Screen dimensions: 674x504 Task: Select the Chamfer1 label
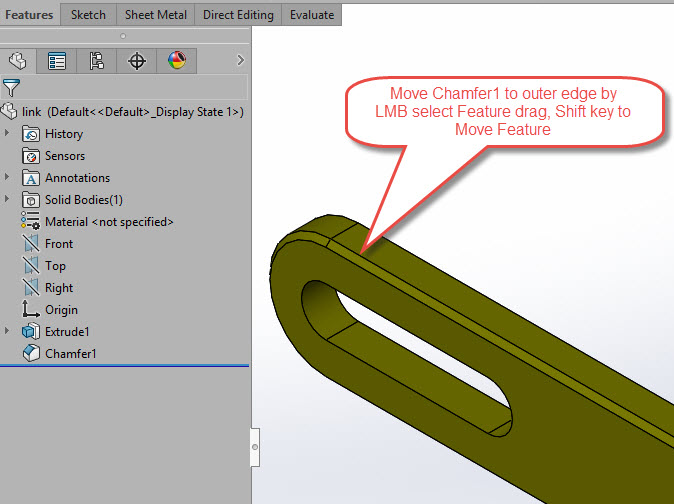coord(70,354)
